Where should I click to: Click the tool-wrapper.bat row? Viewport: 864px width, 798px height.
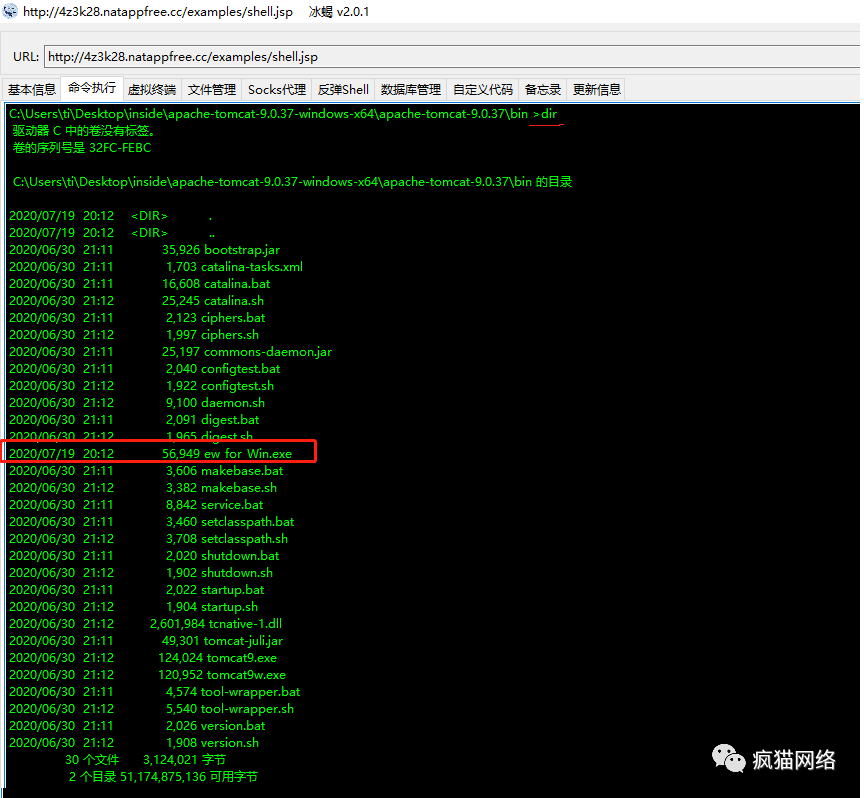[154, 692]
